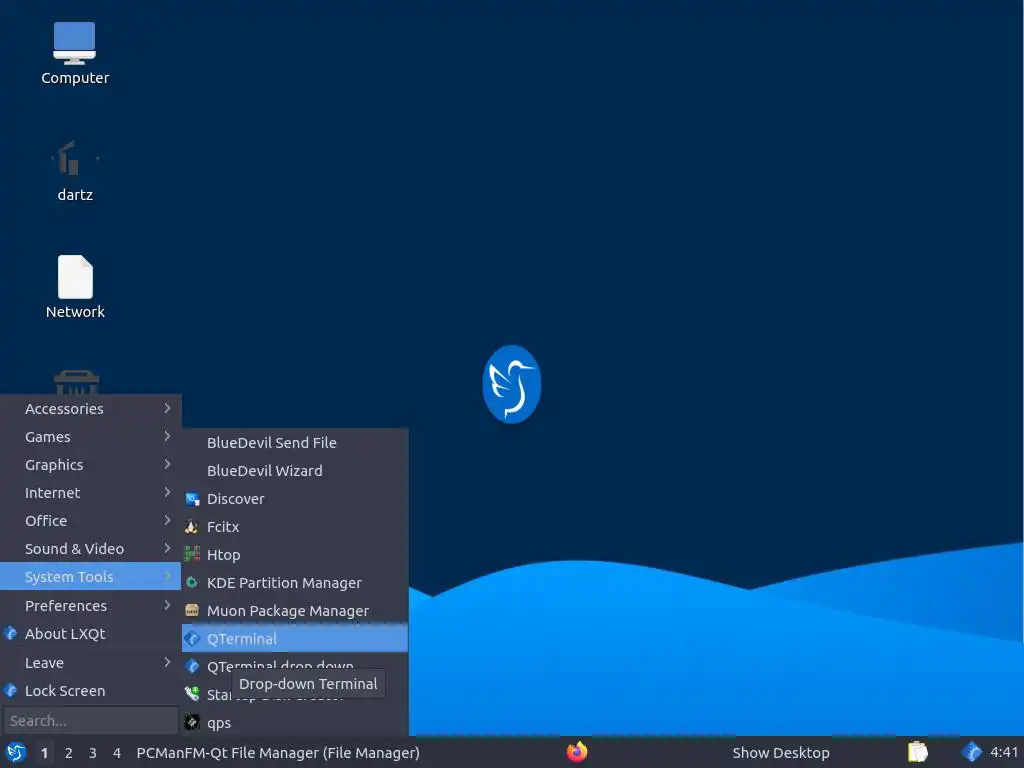Click Show Desktop on the panel
The image size is (1024, 768).
(x=780, y=752)
